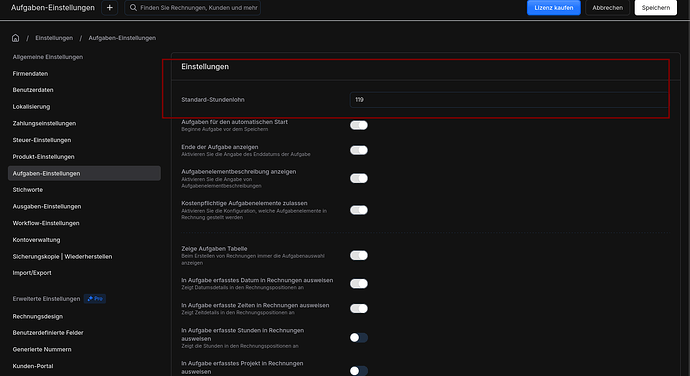This screenshot has width=690, height=376.
Task: Open Steuer-Einstellungen in sidebar
Action: [x=42, y=140]
